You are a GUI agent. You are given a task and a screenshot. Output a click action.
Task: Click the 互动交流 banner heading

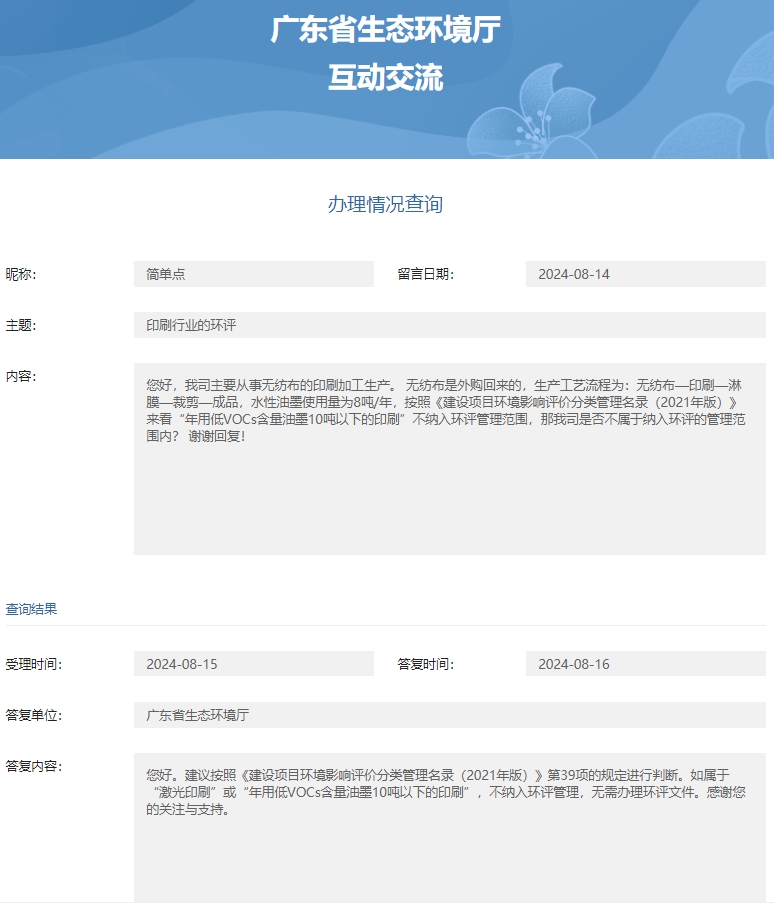pyautogui.click(x=386, y=78)
